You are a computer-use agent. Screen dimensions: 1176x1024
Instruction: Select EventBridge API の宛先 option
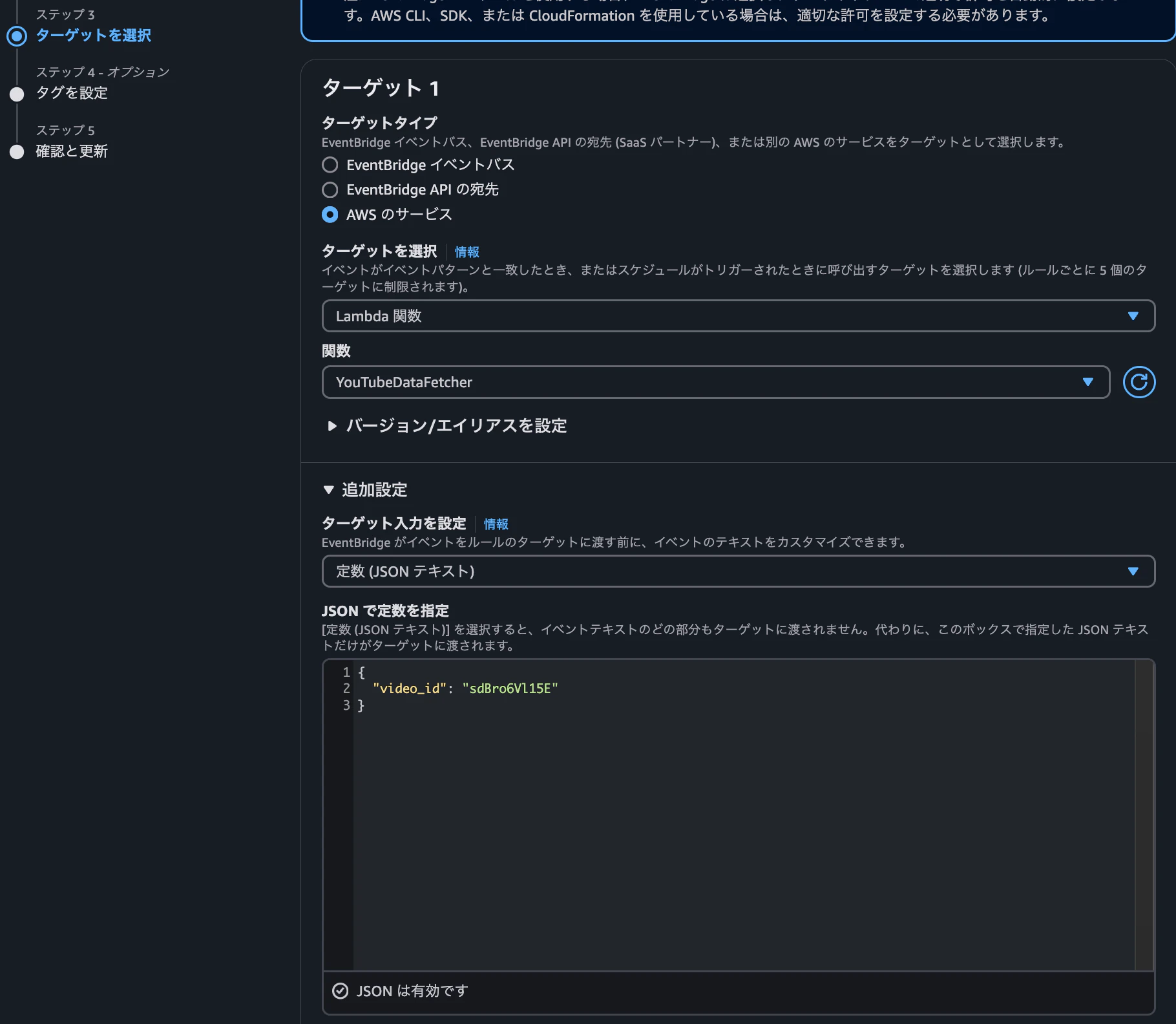point(330,189)
